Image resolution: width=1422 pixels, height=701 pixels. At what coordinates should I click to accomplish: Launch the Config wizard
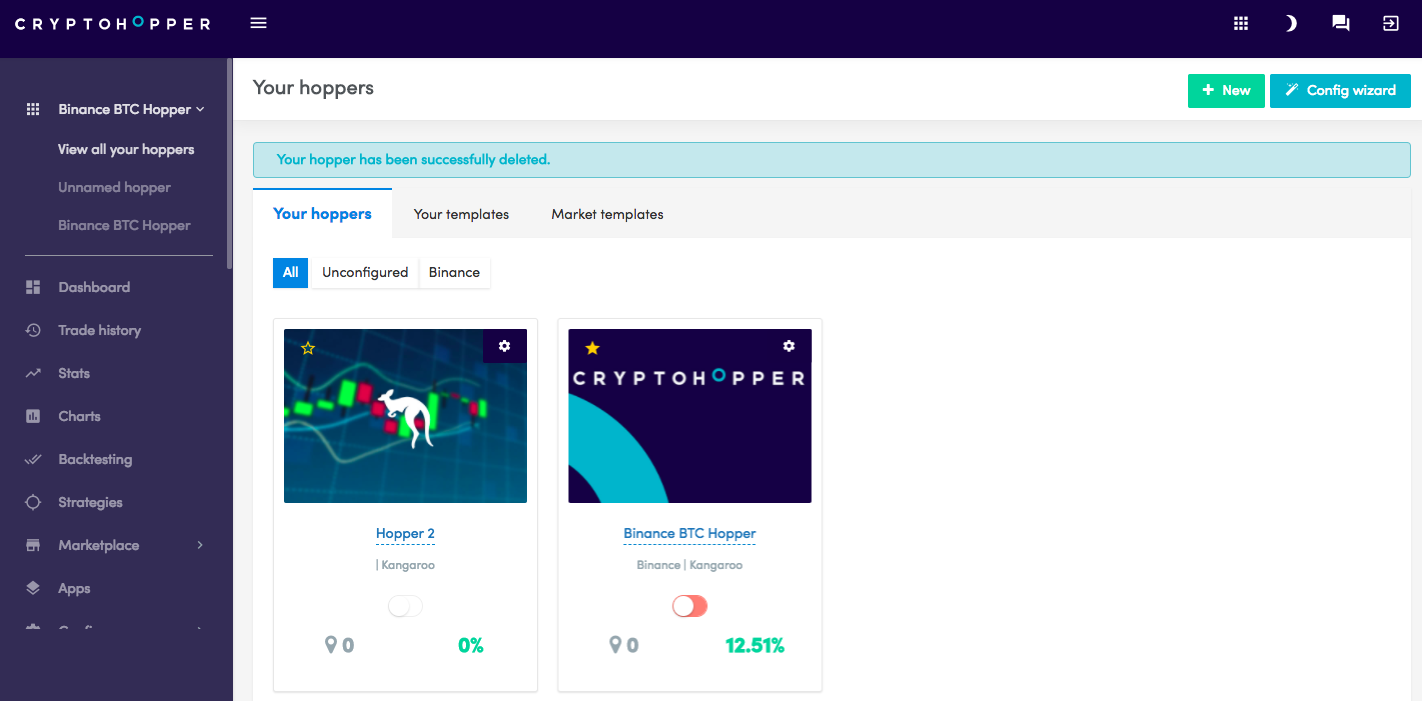(1340, 90)
